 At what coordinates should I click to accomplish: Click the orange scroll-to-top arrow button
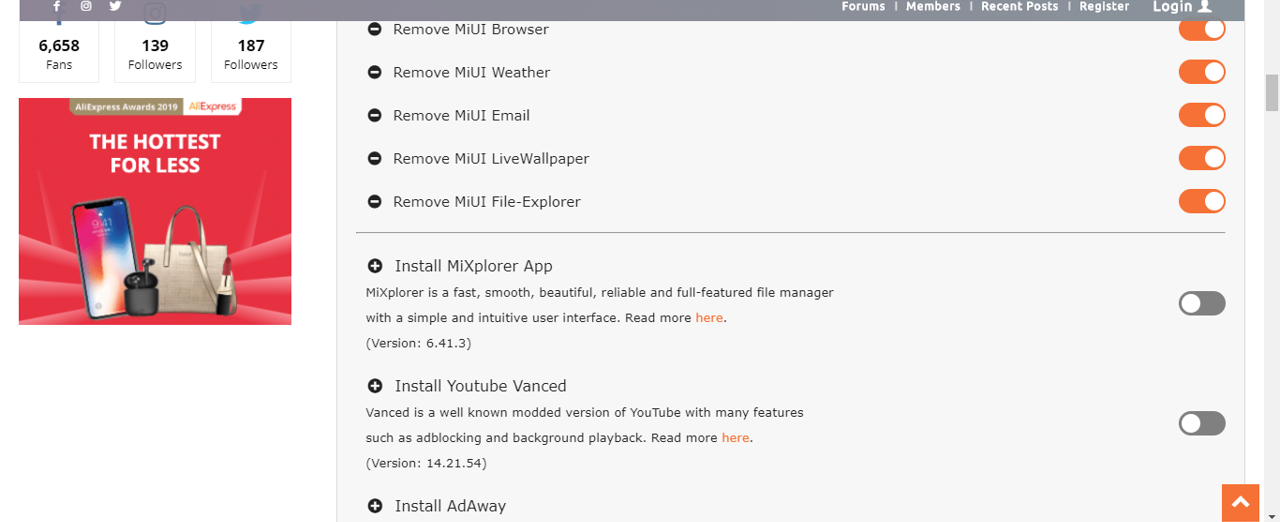coord(1241,503)
